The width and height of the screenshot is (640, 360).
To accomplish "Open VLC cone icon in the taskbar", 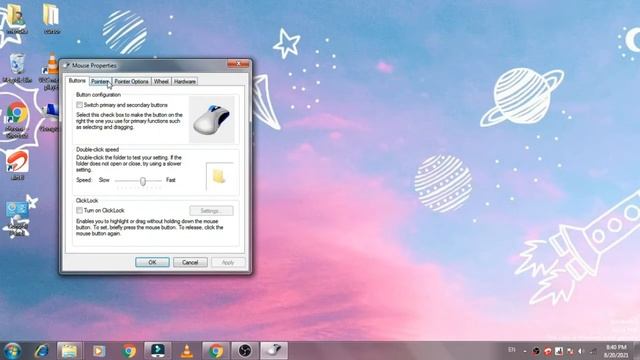I will [187, 351].
